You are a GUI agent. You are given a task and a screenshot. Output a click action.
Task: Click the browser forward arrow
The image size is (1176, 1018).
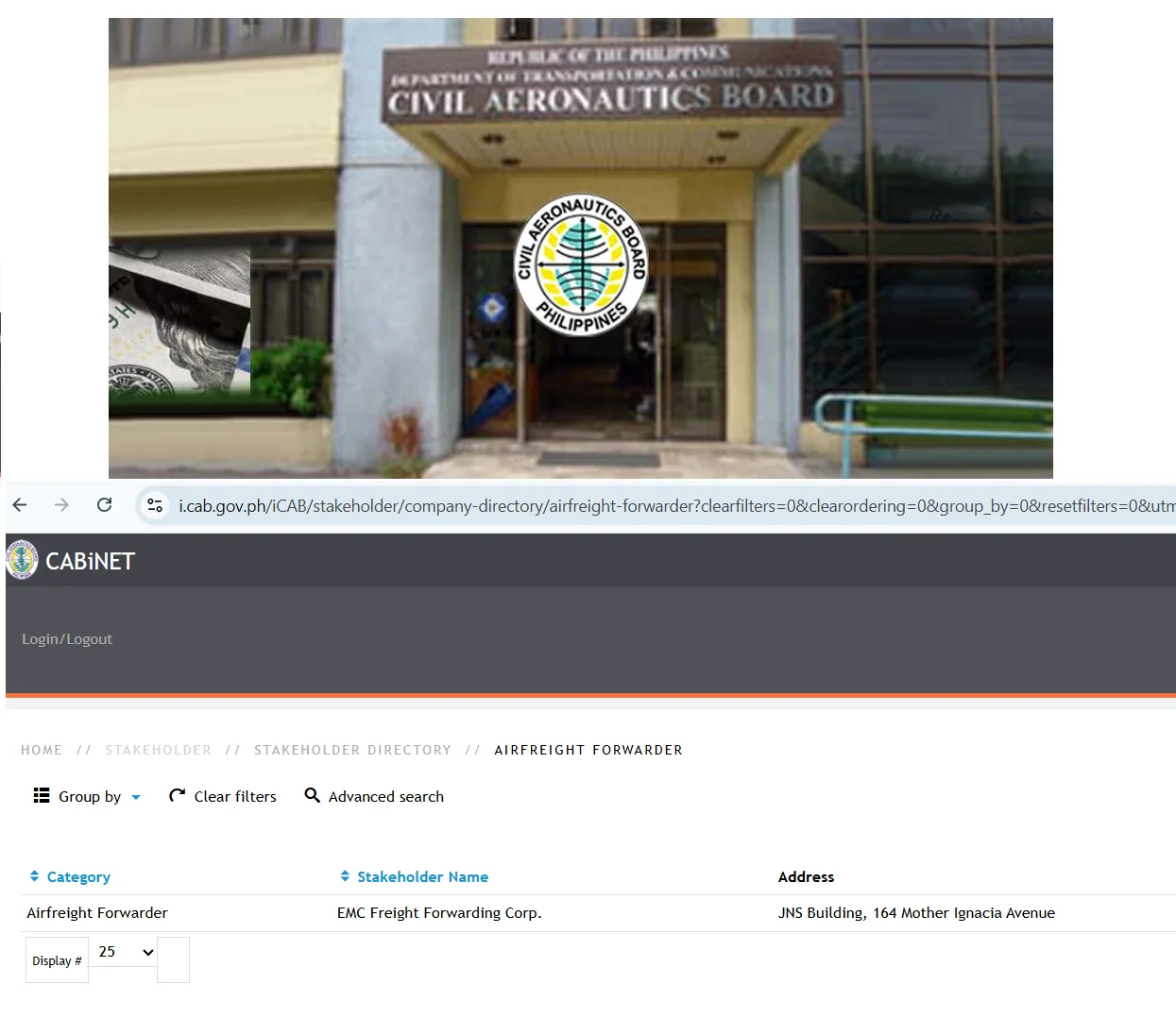click(x=62, y=505)
